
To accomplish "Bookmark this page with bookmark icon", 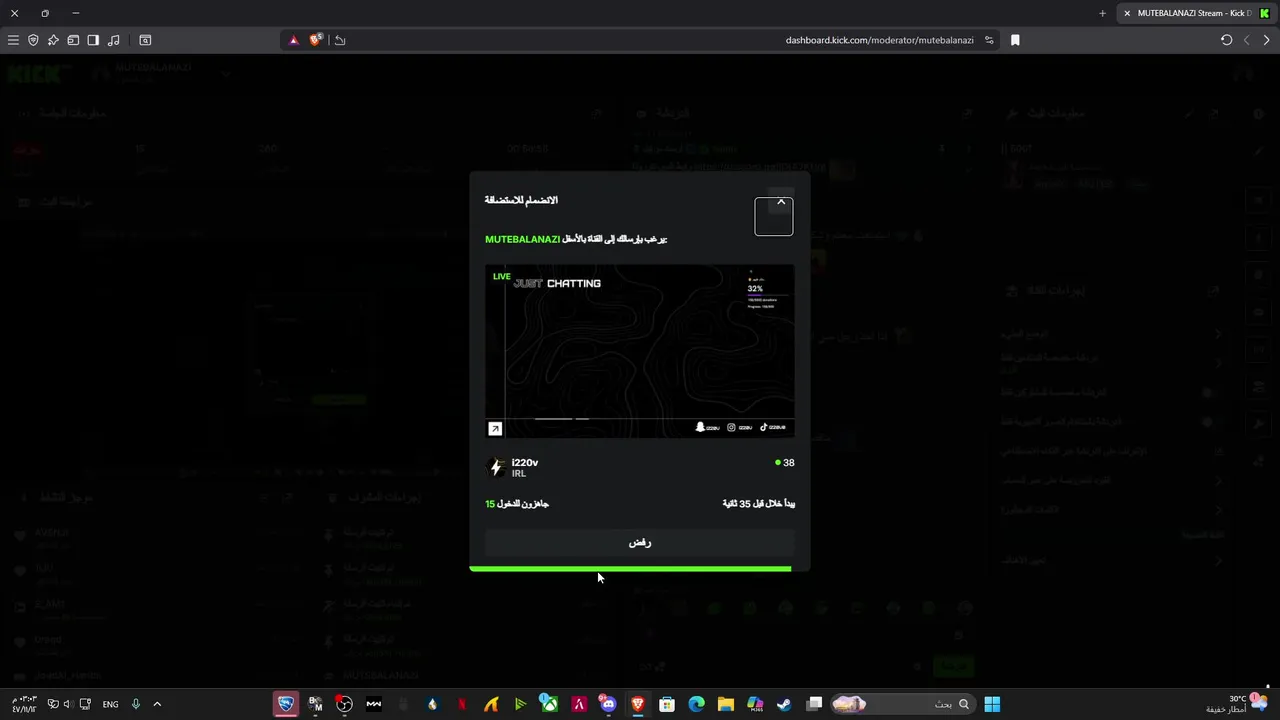I will (x=1015, y=40).
